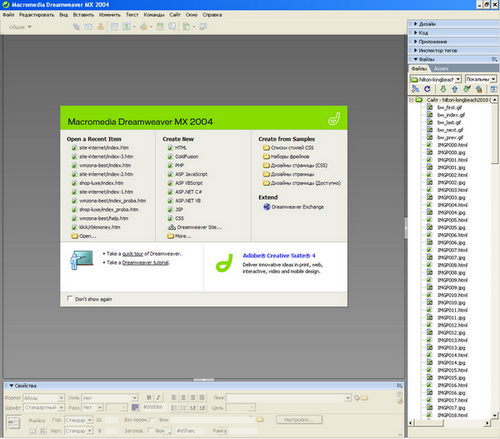Insert an email link icon
Image resolution: width=500 pixels, height=439 pixels.
click(89, 27)
